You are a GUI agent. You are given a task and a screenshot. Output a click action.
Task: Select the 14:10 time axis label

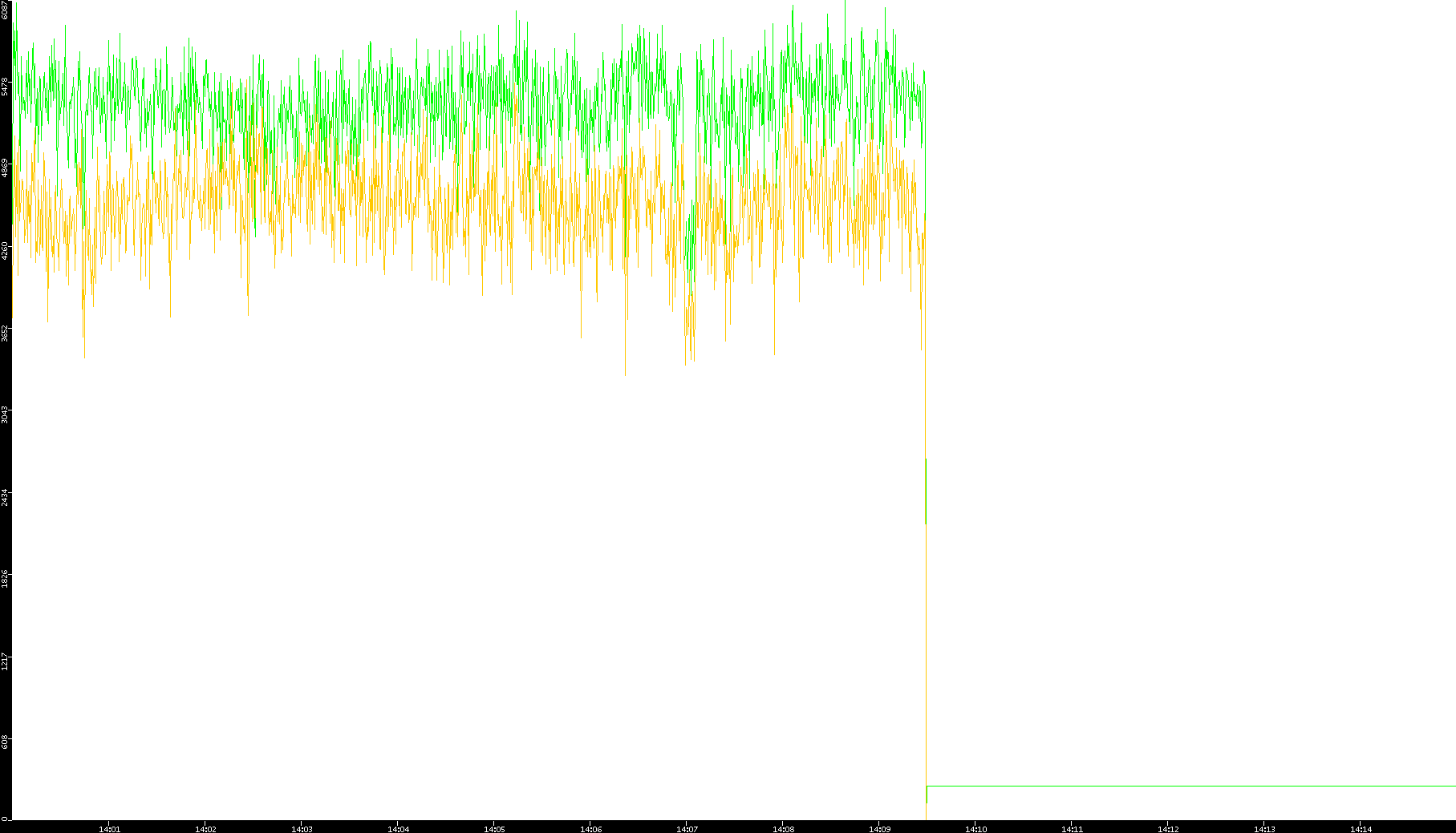click(x=975, y=829)
